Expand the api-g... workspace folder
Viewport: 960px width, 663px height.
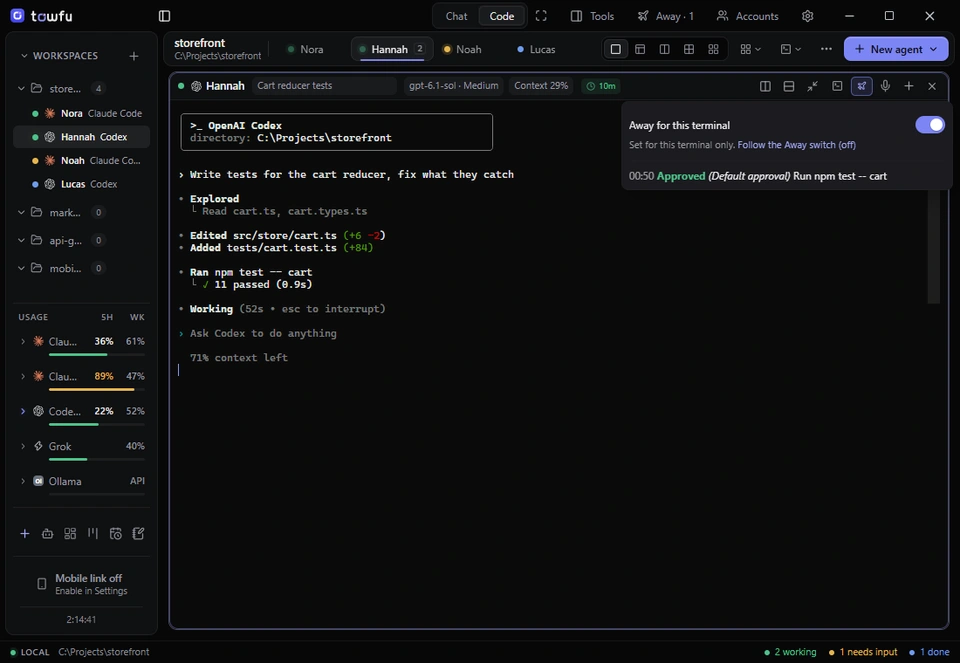pyautogui.click(x=21, y=241)
